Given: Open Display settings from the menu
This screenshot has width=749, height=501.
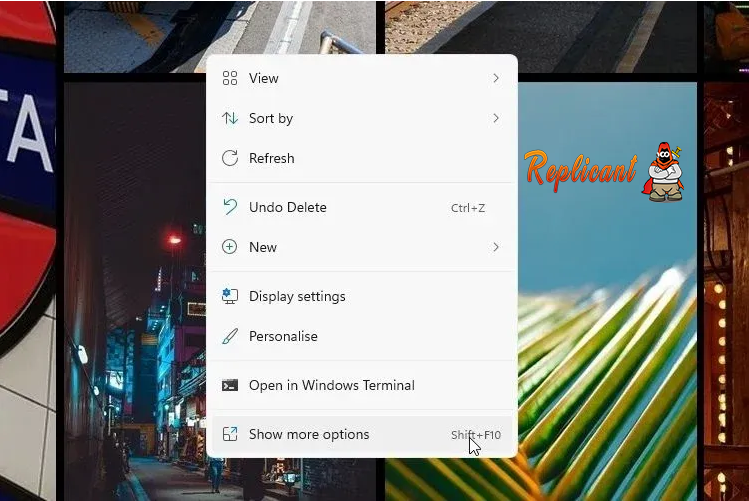Looking at the screenshot, I should [x=362, y=296].
